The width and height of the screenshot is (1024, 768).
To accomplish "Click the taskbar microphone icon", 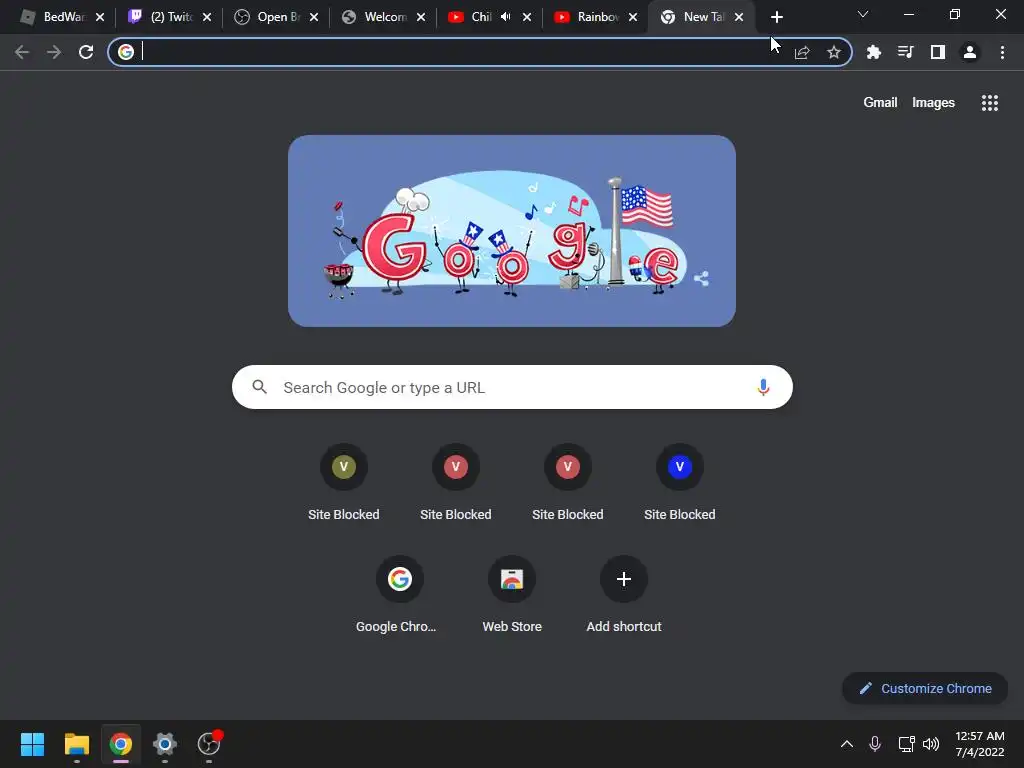I will point(875,744).
